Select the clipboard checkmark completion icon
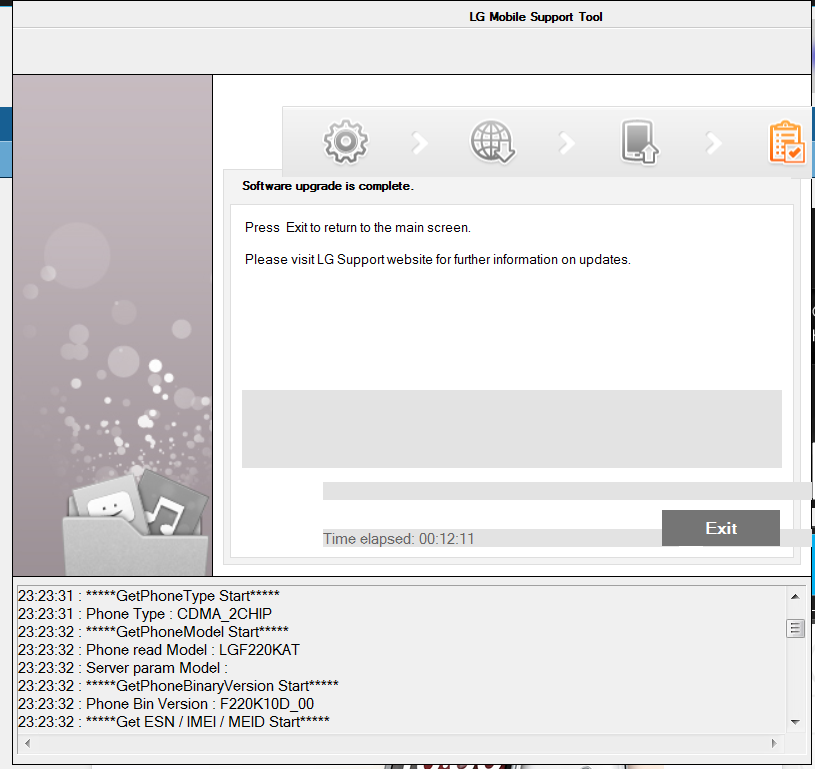Screen dimensions: 815x769 tap(786, 142)
